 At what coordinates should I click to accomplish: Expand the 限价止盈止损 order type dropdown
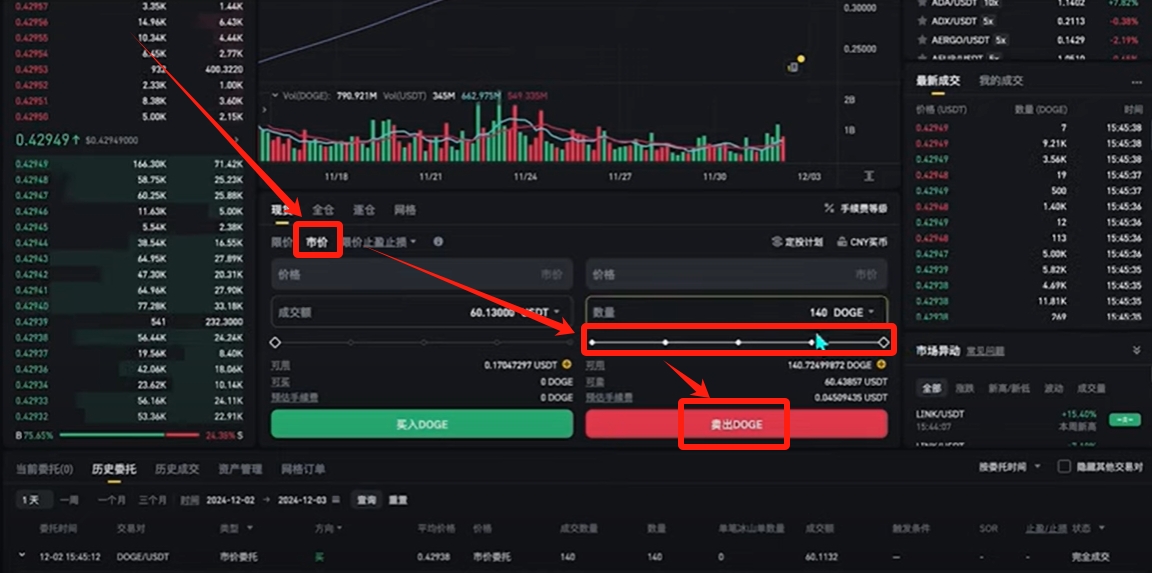[413, 242]
